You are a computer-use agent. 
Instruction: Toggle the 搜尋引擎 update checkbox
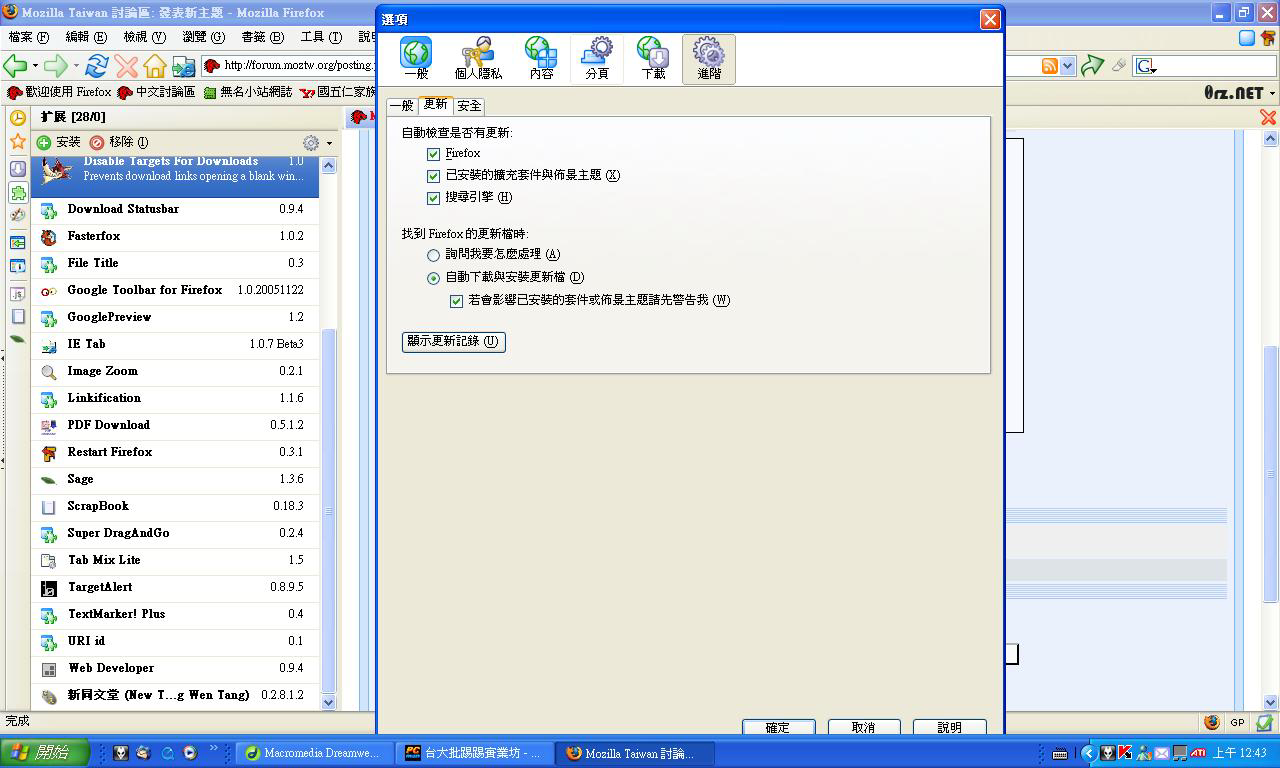click(x=433, y=198)
